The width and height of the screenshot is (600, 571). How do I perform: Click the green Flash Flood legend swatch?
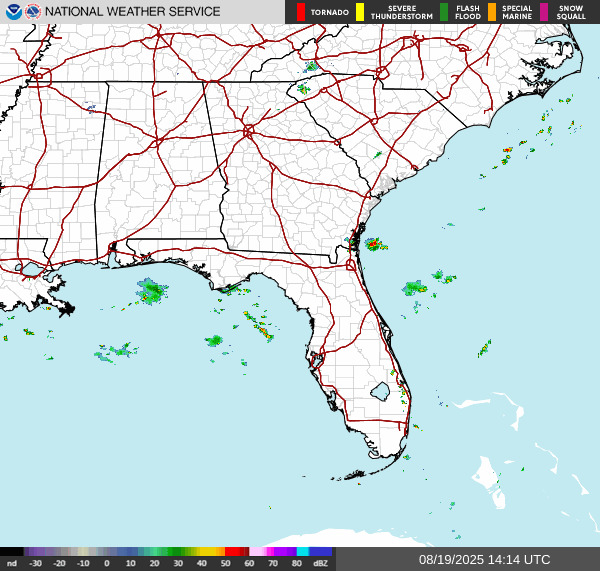coord(444,12)
